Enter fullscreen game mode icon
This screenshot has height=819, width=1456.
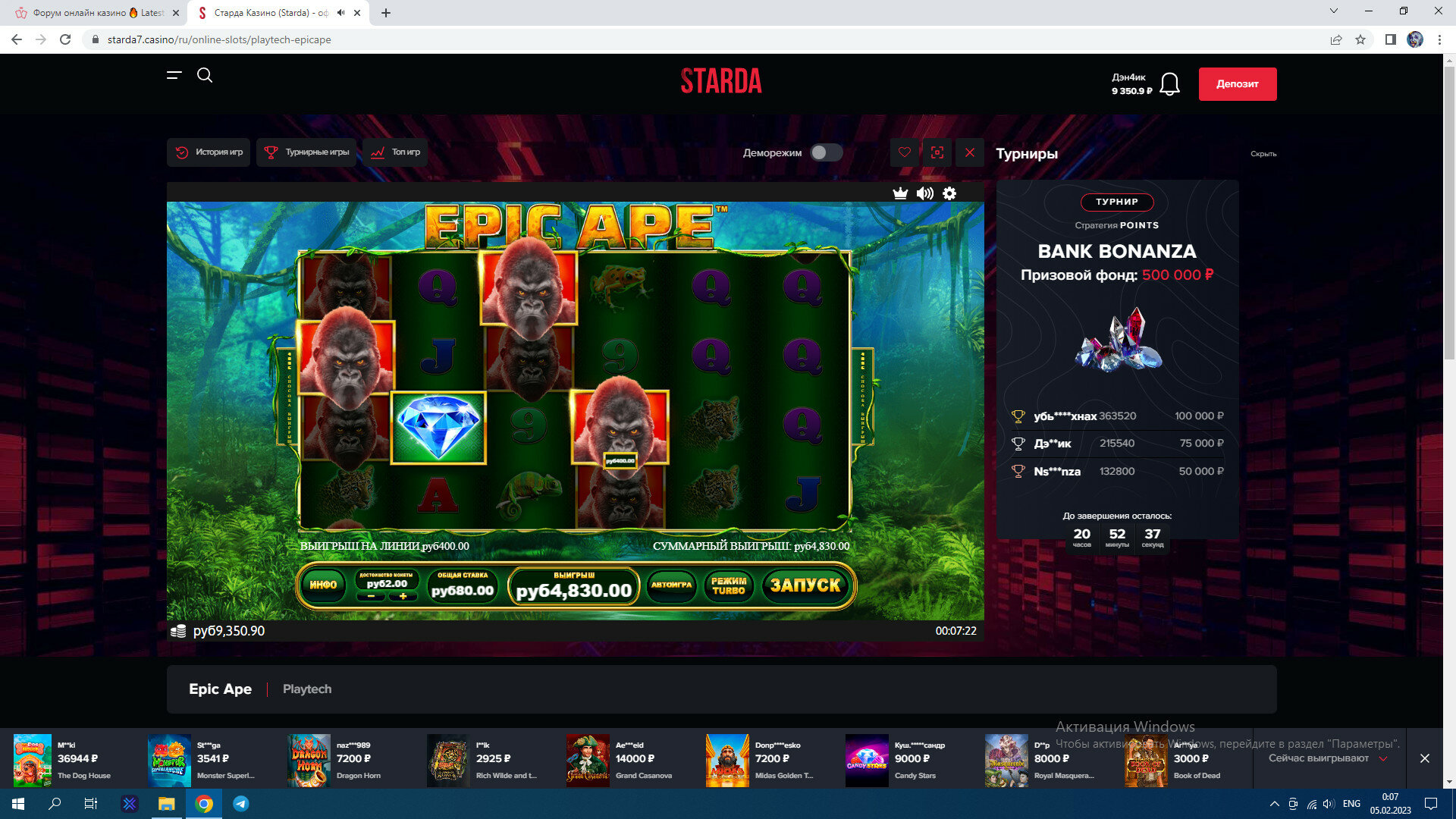click(x=937, y=152)
